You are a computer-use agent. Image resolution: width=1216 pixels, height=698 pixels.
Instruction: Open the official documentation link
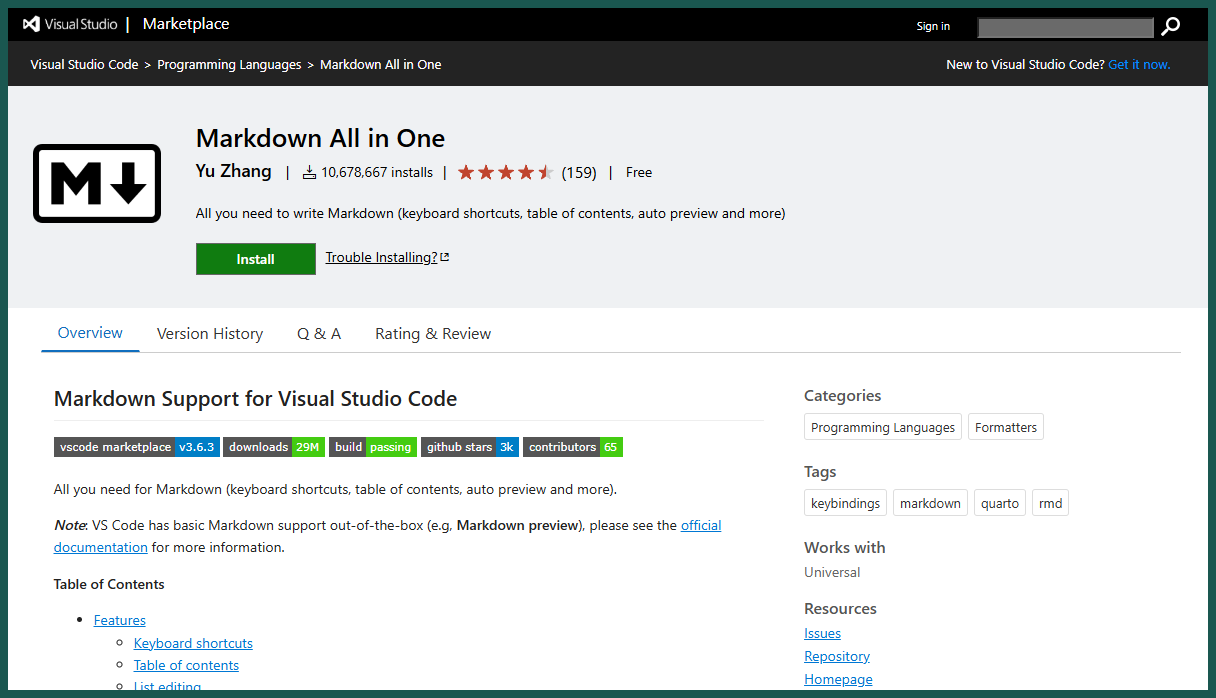click(701, 525)
